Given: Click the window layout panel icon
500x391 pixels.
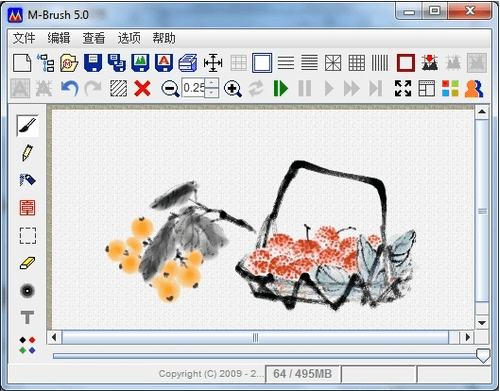Looking at the screenshot, I should [x=426, y=88].
